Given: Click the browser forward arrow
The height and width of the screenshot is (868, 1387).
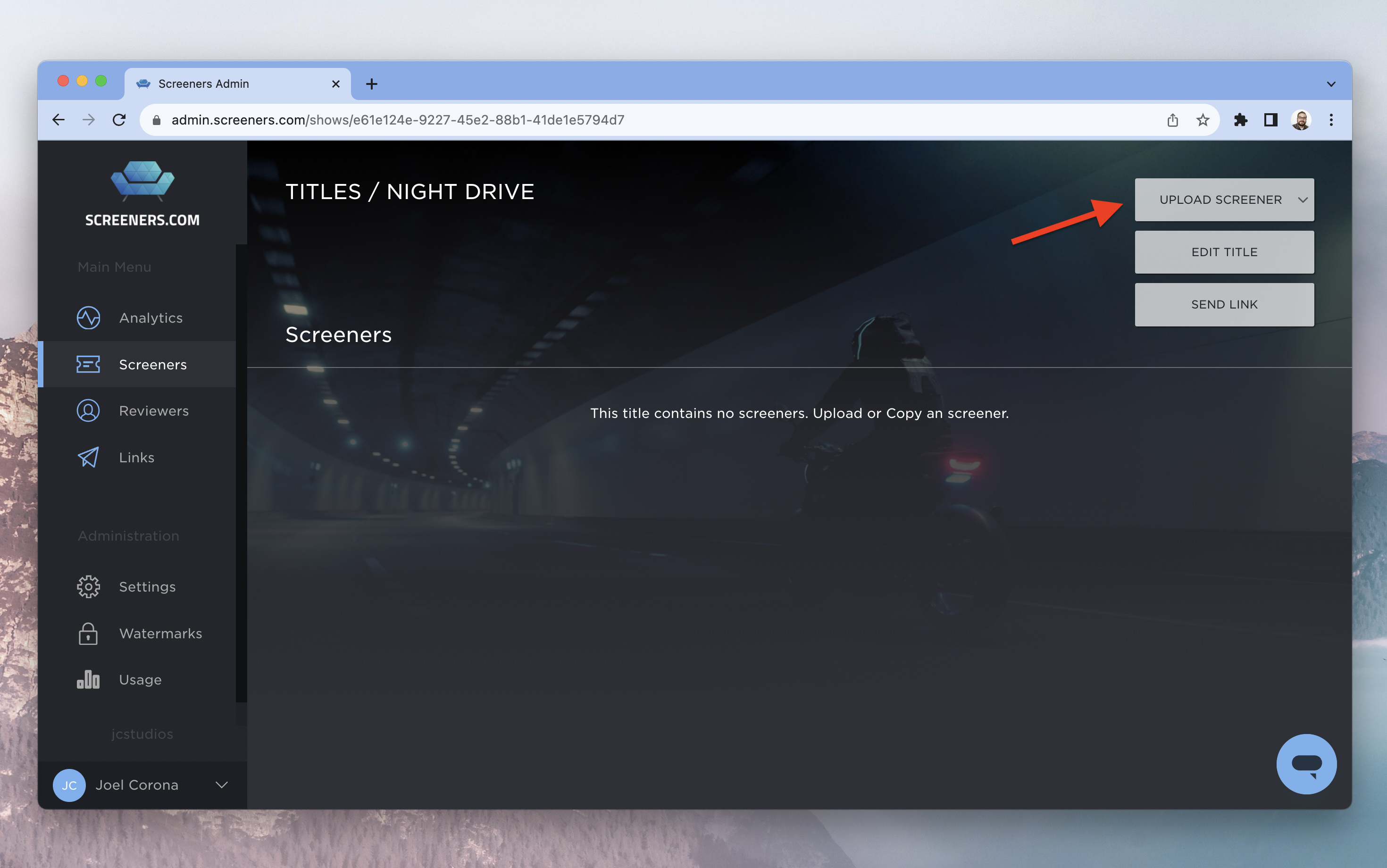Looking at the screenshot, I should [x=88, y=119].
